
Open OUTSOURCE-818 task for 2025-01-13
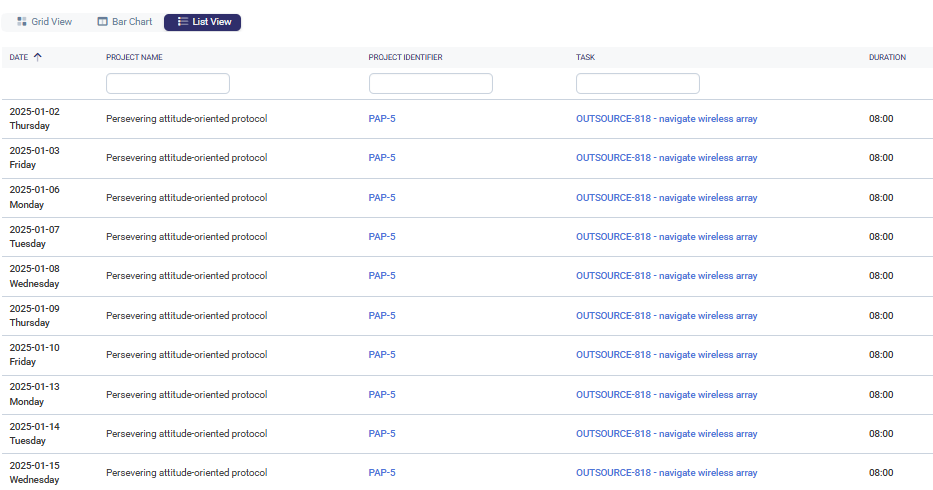pyautogui.click(x=666, y=395)
